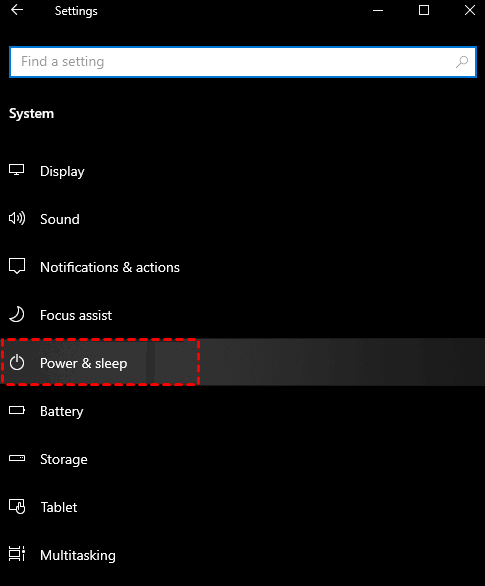Click the Battery icon

tap(17, 410)
